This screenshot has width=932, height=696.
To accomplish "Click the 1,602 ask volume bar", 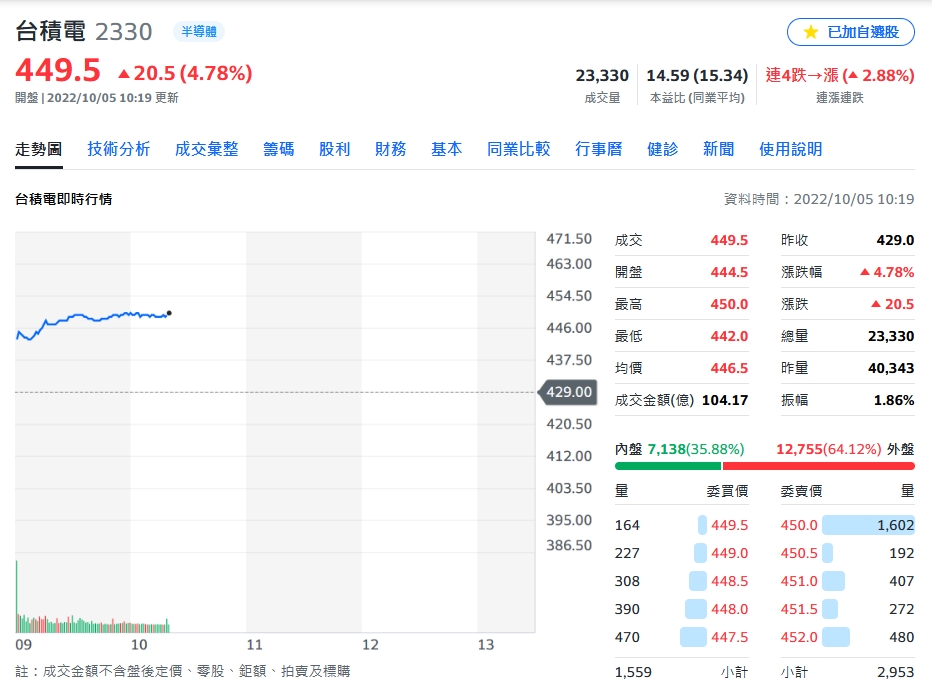I will pos(868,525).
